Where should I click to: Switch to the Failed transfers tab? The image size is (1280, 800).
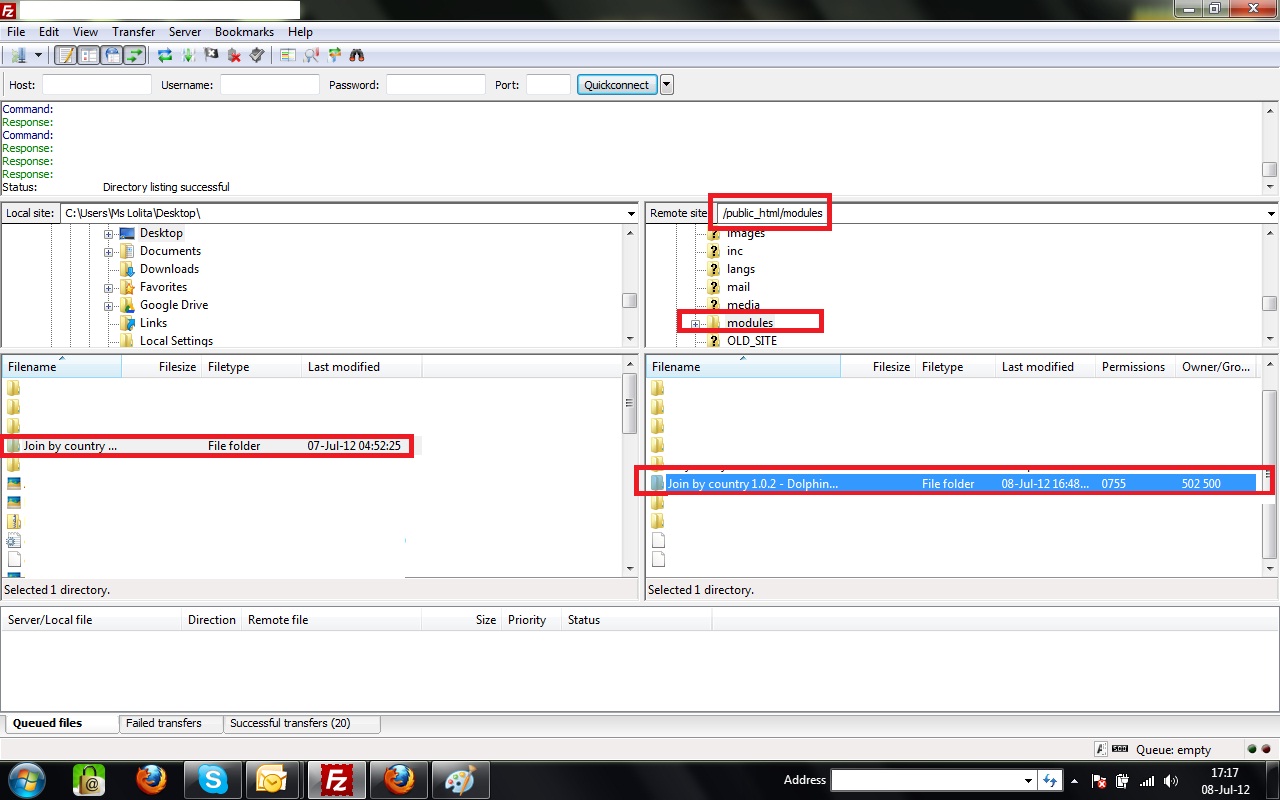(164, 723)
